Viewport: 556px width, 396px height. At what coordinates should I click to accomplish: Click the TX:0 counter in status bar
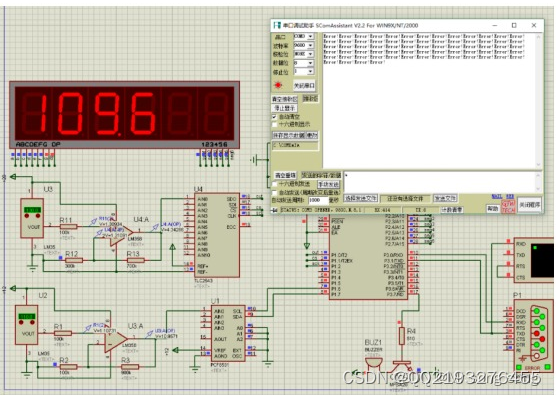421,210
